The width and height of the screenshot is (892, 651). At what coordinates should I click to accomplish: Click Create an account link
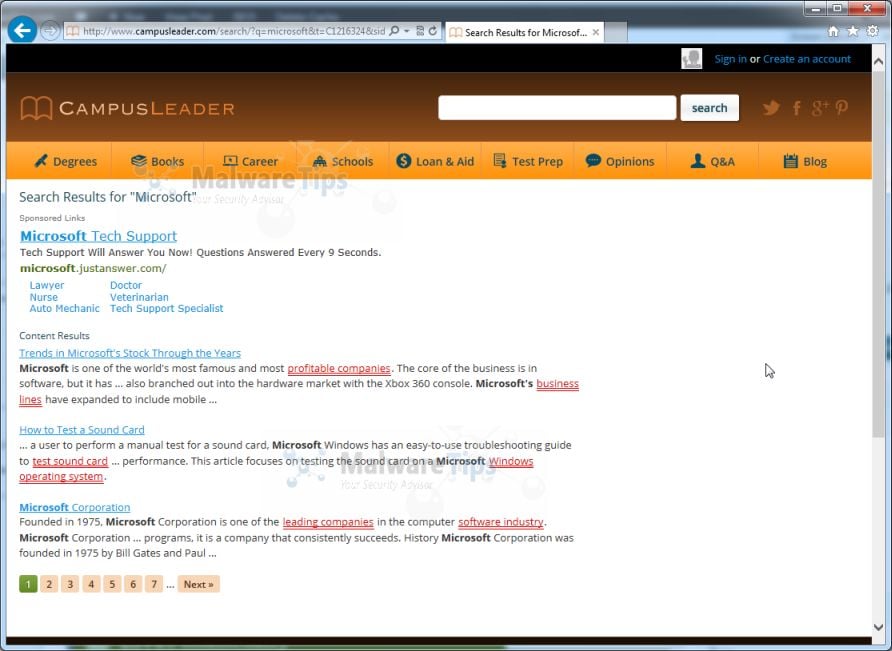pos(807,59)
